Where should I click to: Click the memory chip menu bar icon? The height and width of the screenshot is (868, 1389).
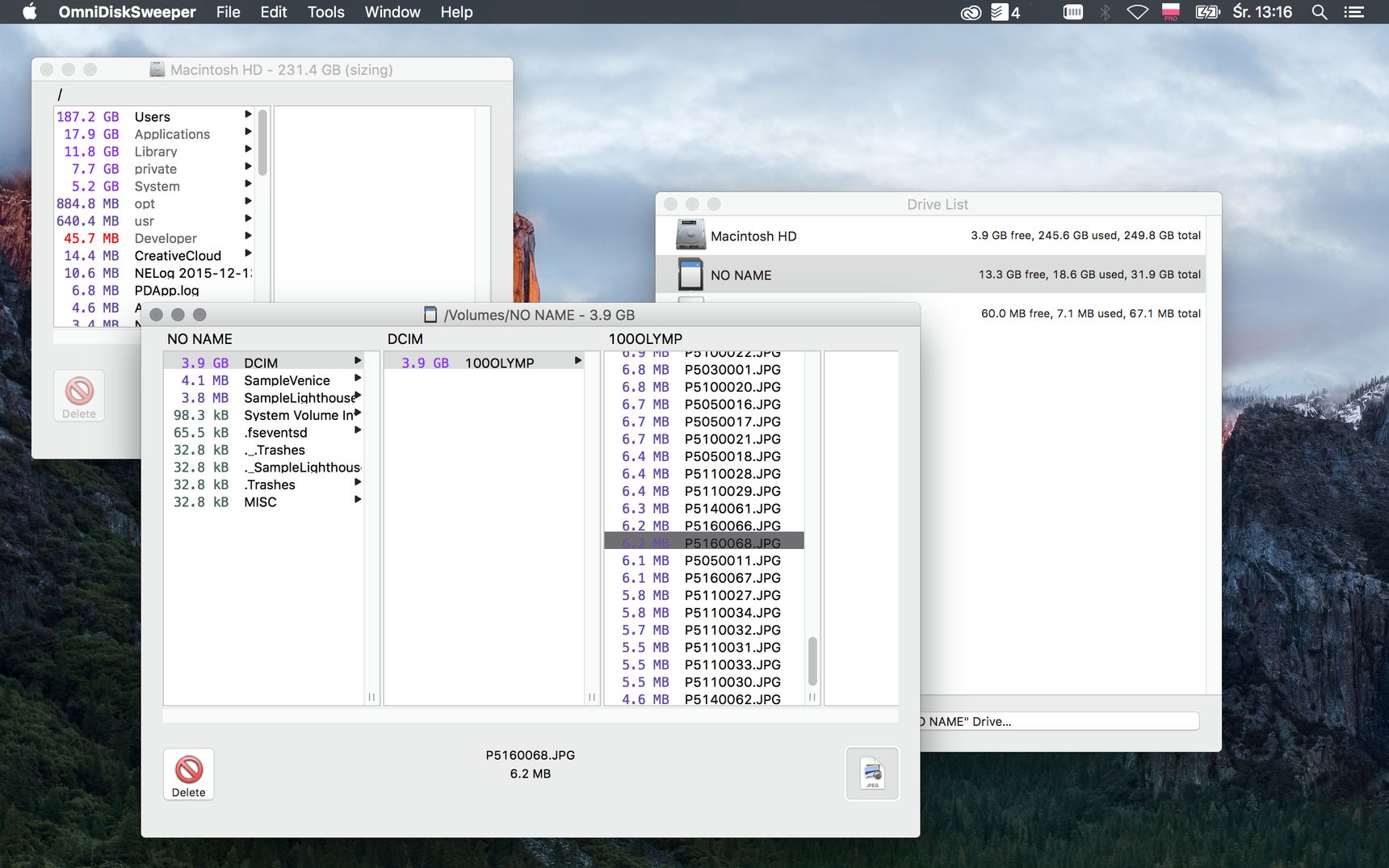pyautogui.click(x=1073, y=12)
